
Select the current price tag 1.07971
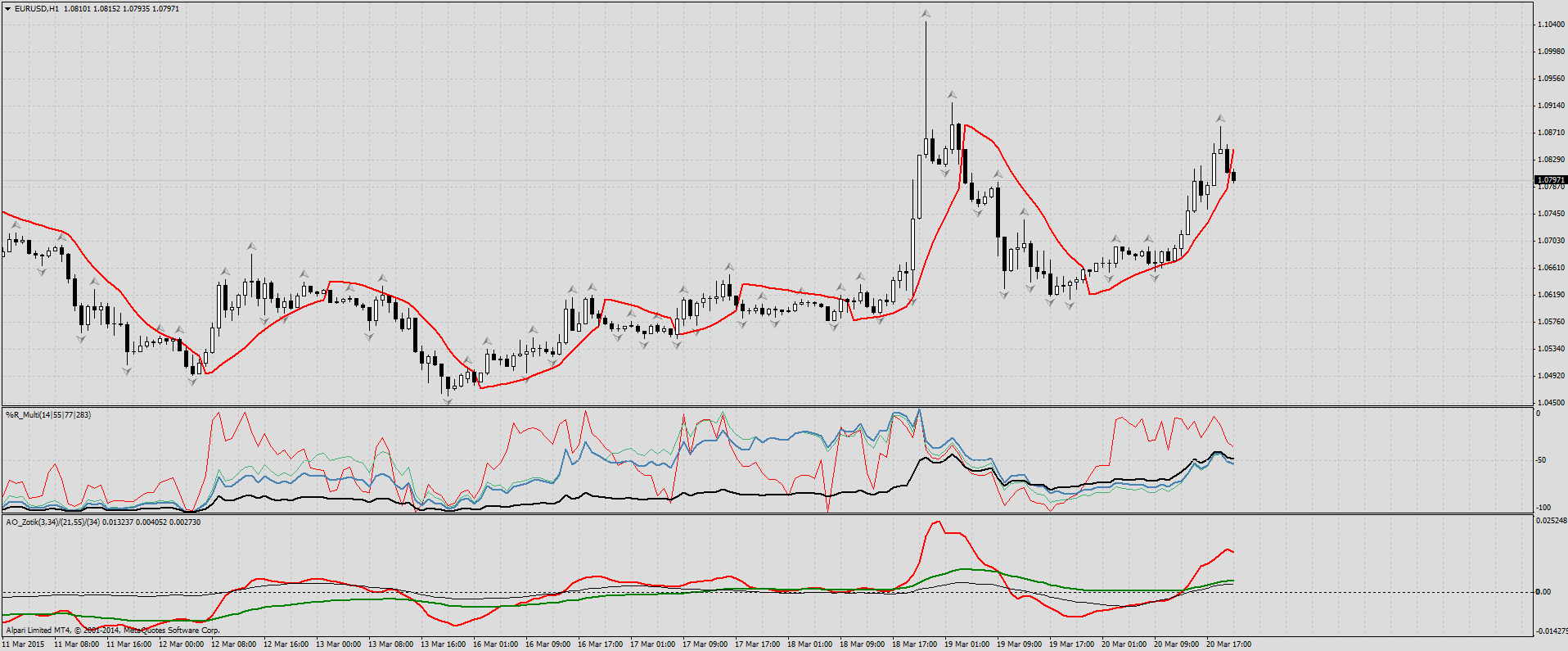point(1551,179)
